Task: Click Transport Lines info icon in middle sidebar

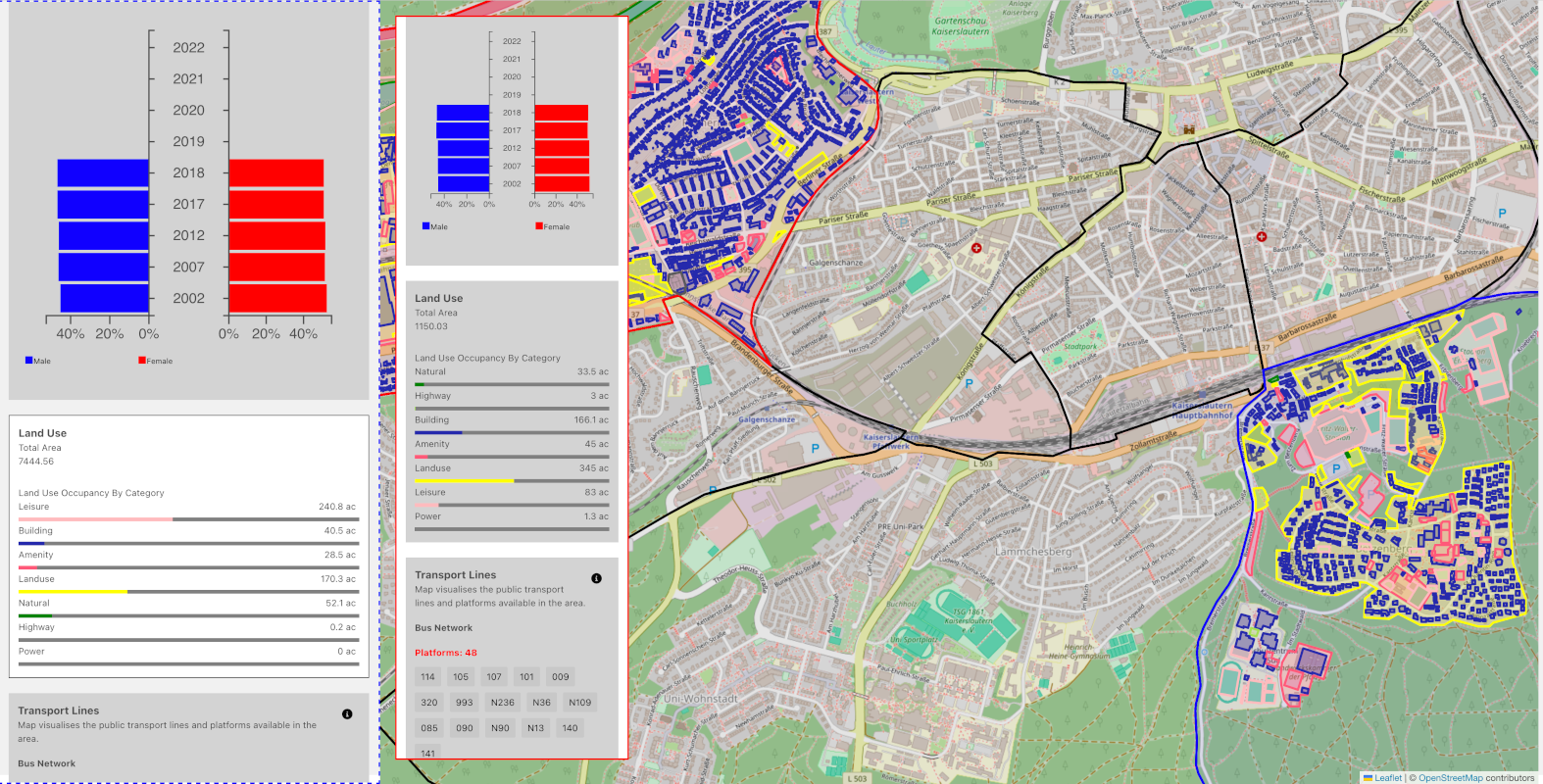Action: point(596,578)
